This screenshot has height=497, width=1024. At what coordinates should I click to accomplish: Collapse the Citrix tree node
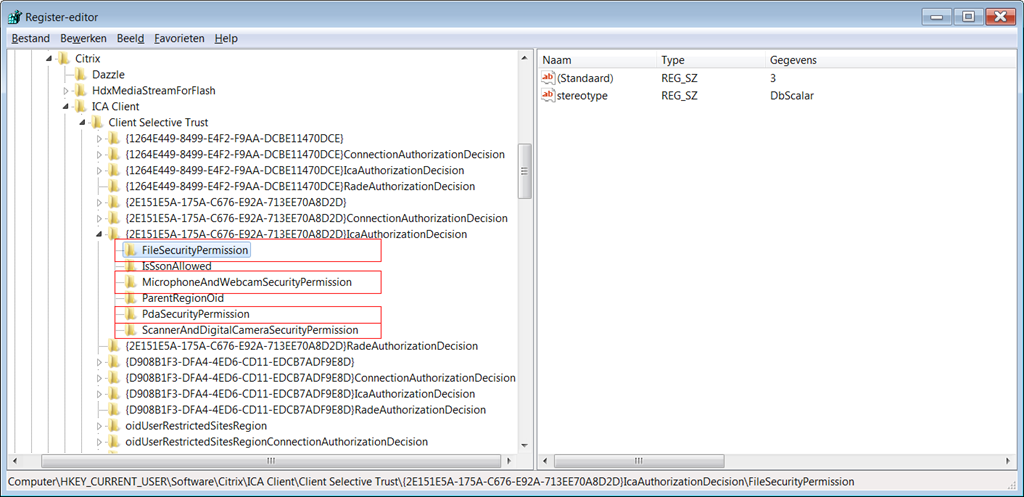coord(50,59)
